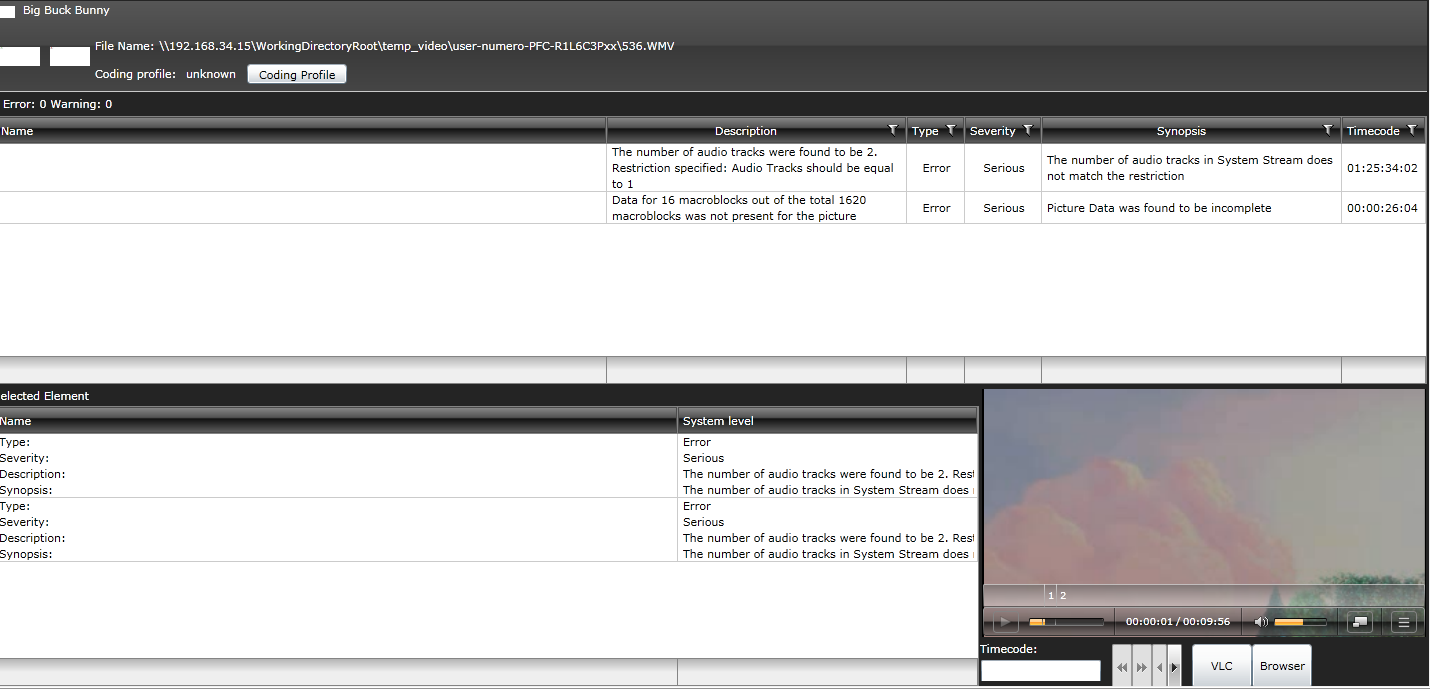The image size is (1430, 690).
Task: Launch playback in VLC
Action: (x=1222, y=666)
